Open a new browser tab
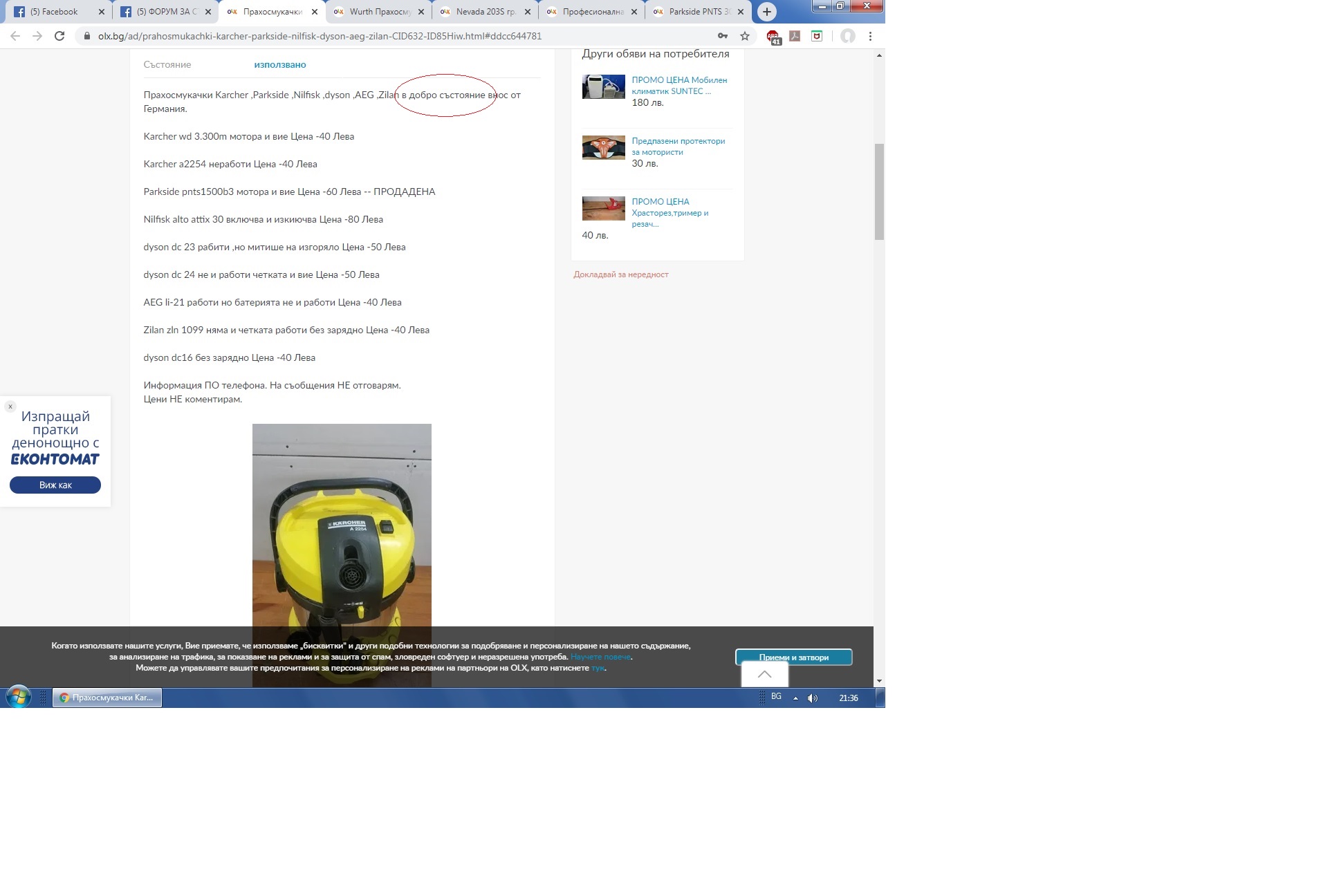Viewport: 1339px width, 896px height. 766,12
